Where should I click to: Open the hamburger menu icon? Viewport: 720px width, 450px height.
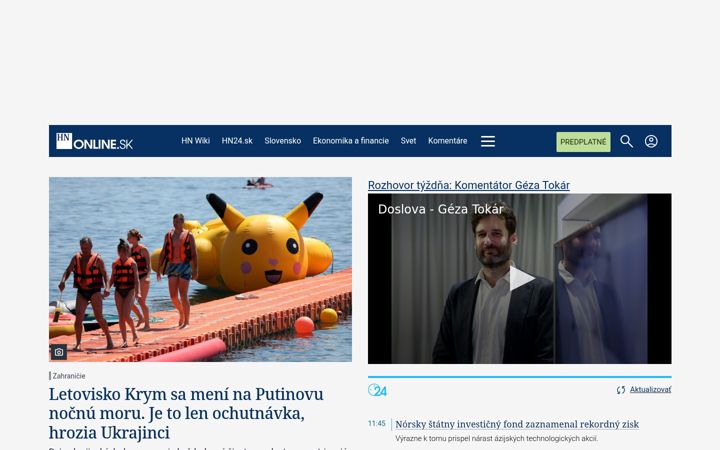pyautogui.click(x=488, y=141)
